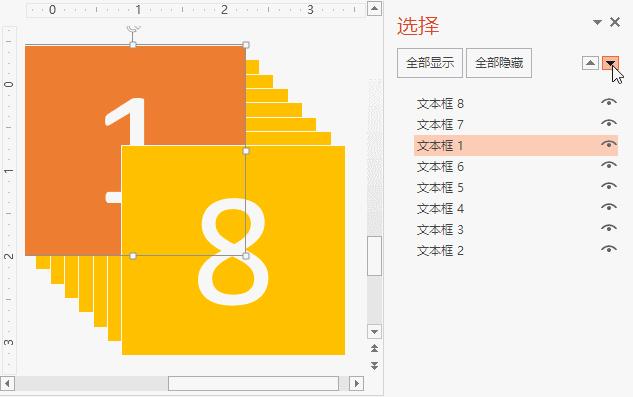Toggle visibility of 文本框 2
The height and width of the screenshot is (397, 633).
609,249
